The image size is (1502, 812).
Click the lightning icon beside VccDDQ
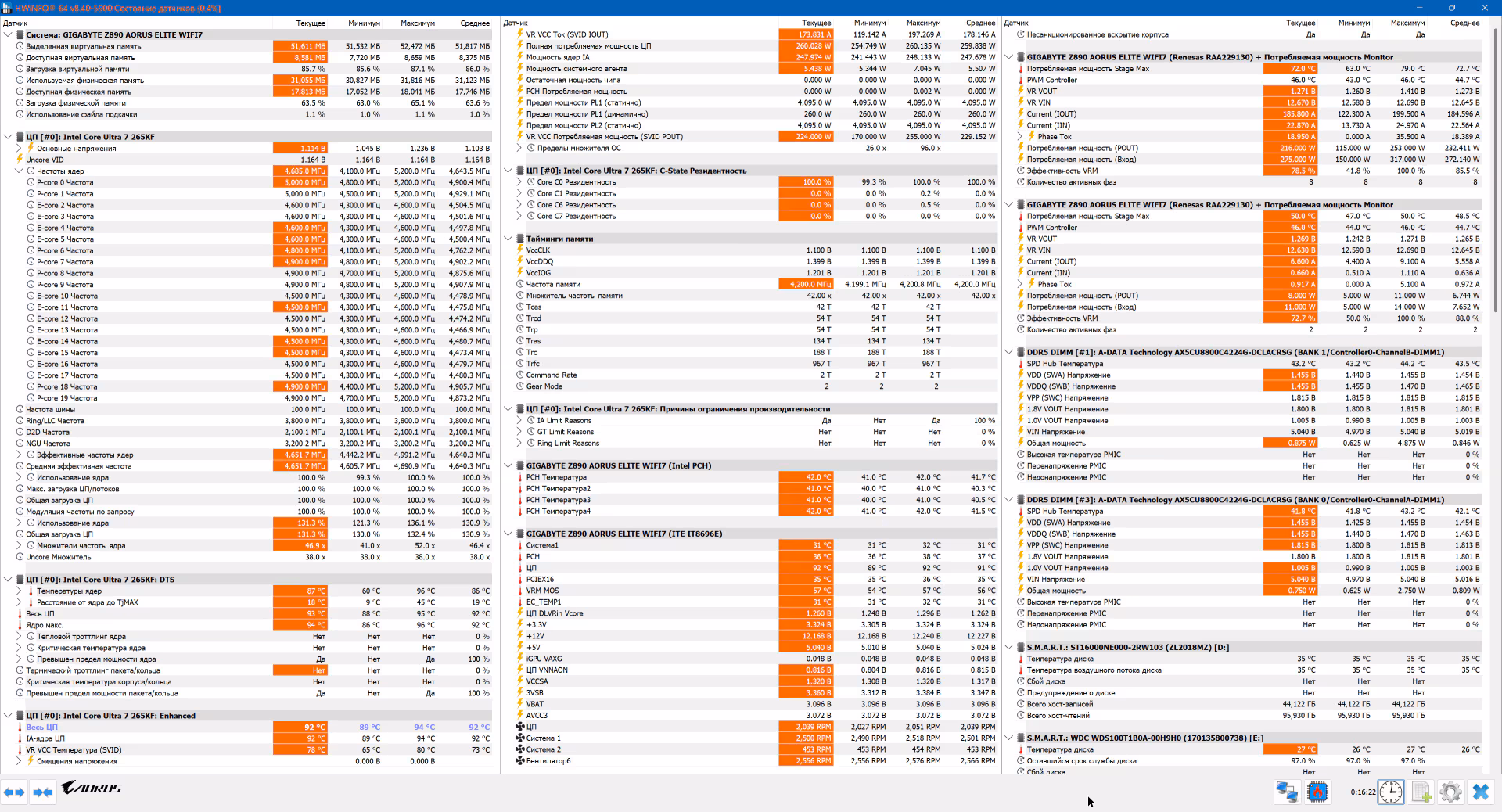click(x=520, y=261)
